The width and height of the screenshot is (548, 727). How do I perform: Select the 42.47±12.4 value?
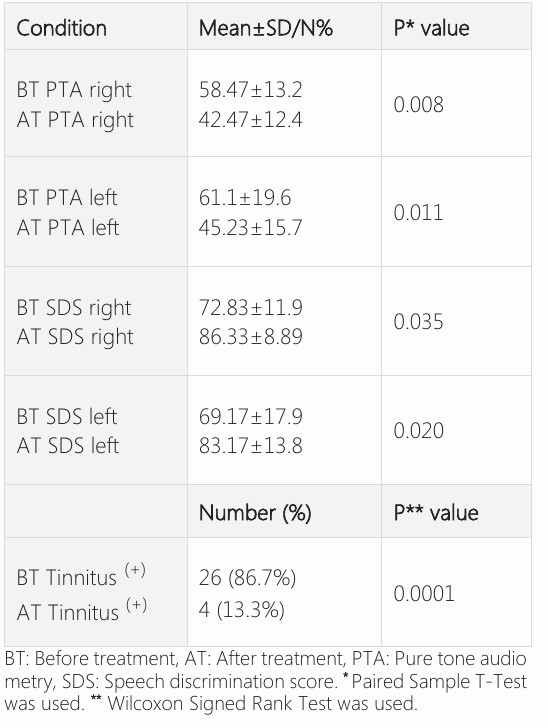(251, 120)
